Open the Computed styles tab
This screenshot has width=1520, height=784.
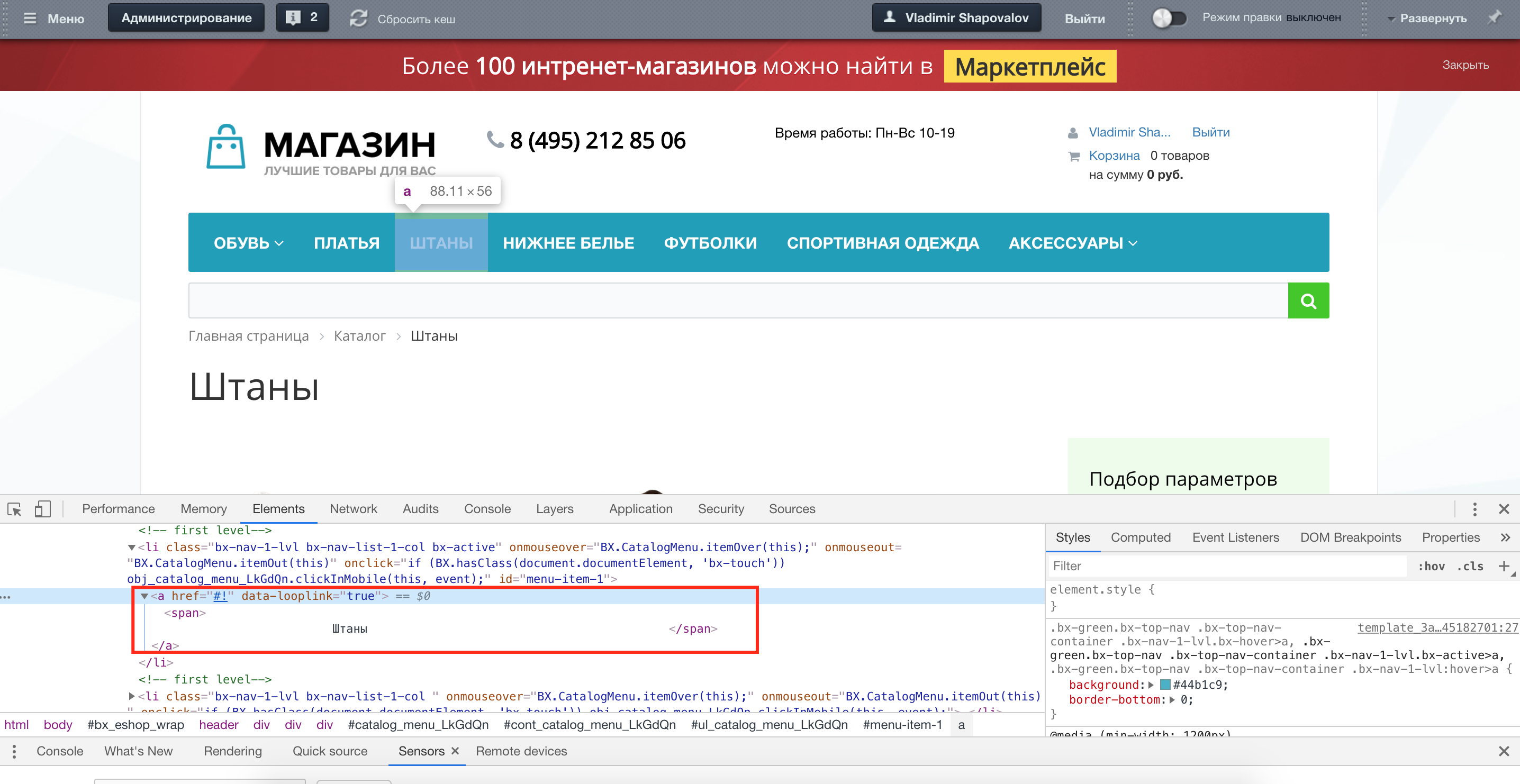[1140, 537]
